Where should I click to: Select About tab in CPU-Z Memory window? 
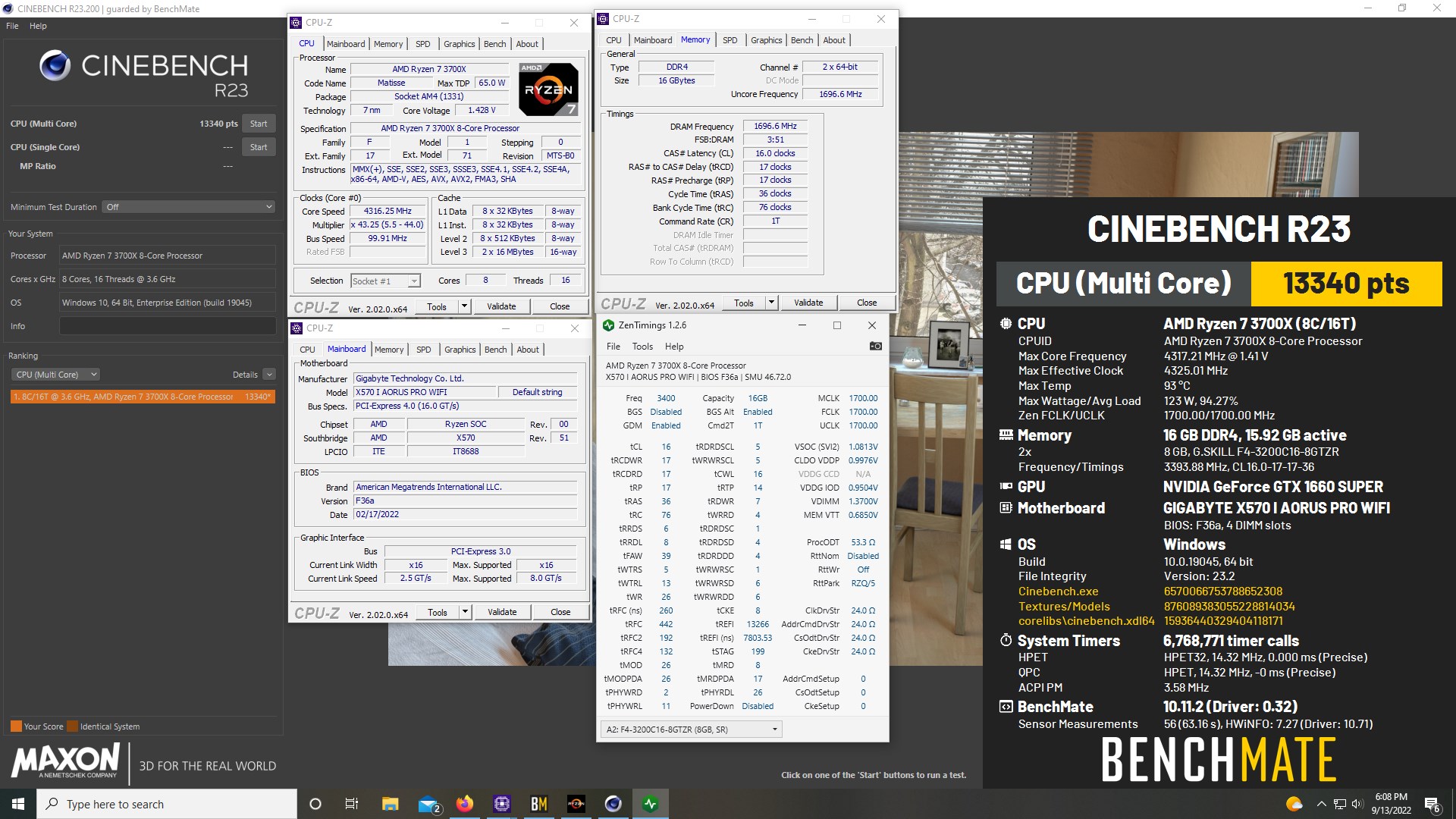pos(834,40)
